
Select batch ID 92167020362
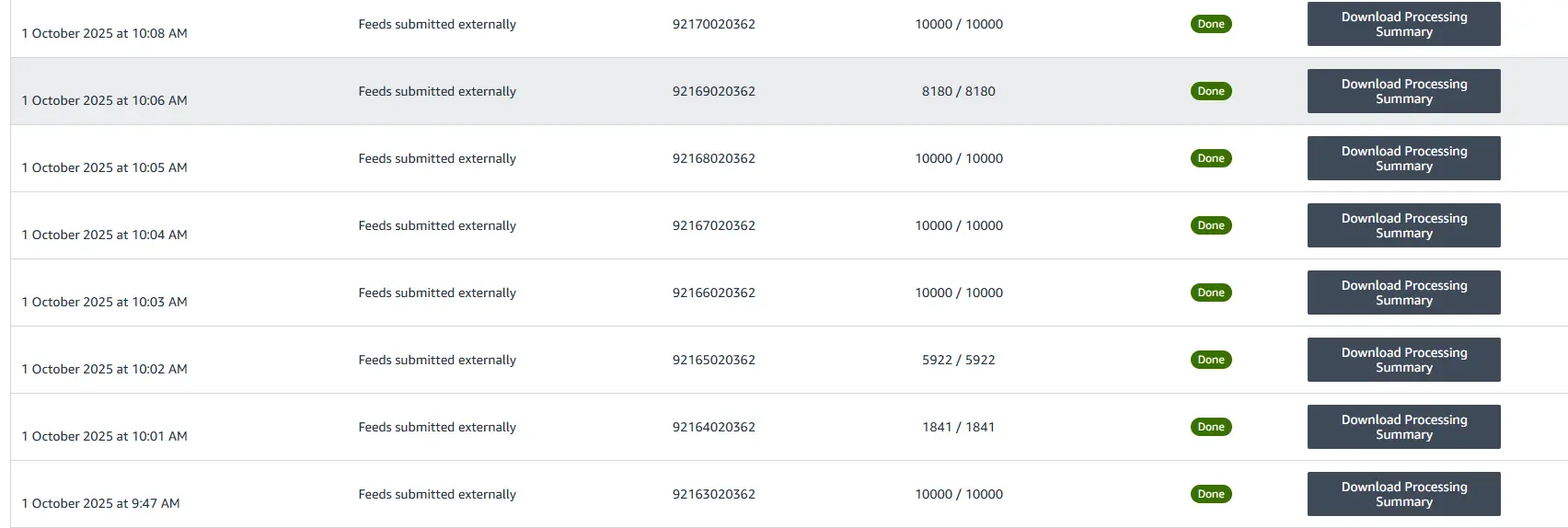[713, 225]
